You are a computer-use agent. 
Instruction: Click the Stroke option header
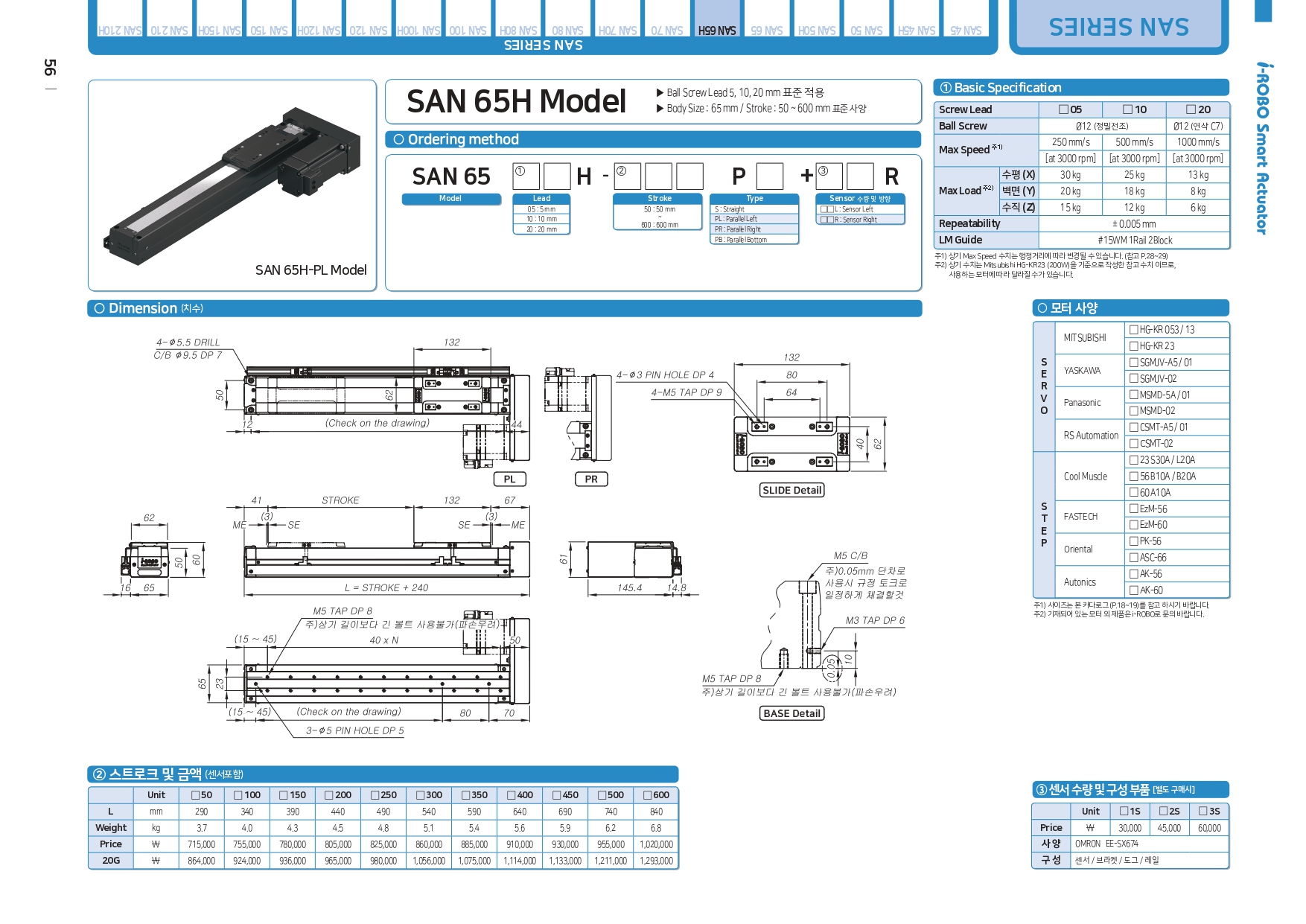(x=658, y=199)
